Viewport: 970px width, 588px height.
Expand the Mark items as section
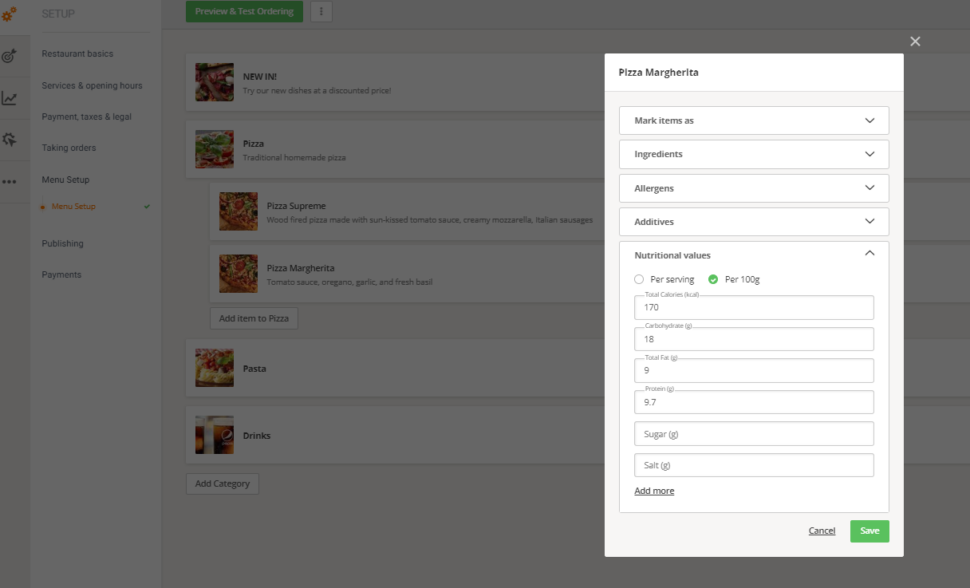click(754, 120)
